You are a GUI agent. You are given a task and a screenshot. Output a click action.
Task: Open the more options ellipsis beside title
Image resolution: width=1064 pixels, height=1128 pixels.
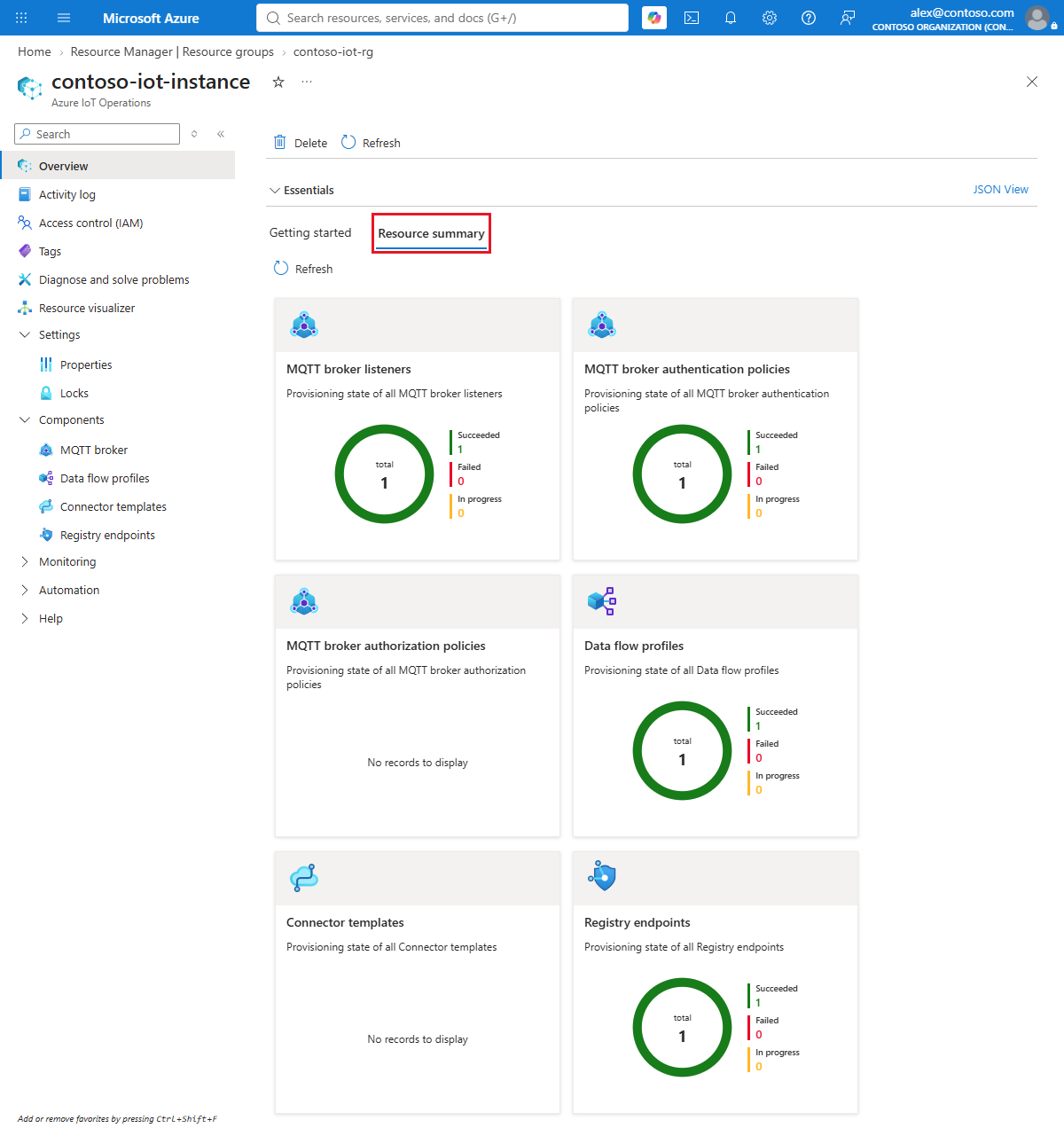click(307, 82)
